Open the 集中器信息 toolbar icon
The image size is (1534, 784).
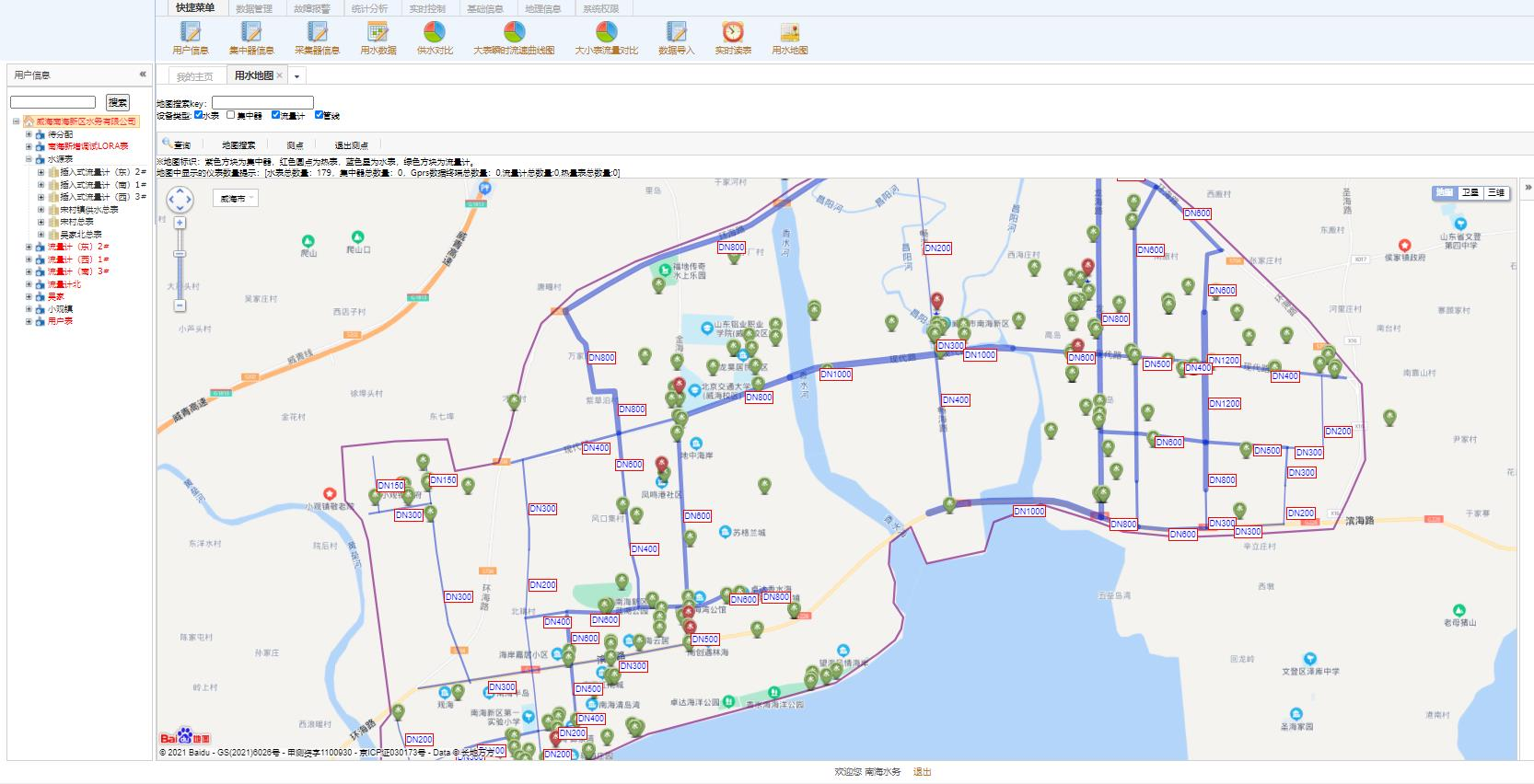tap(251, 33)
